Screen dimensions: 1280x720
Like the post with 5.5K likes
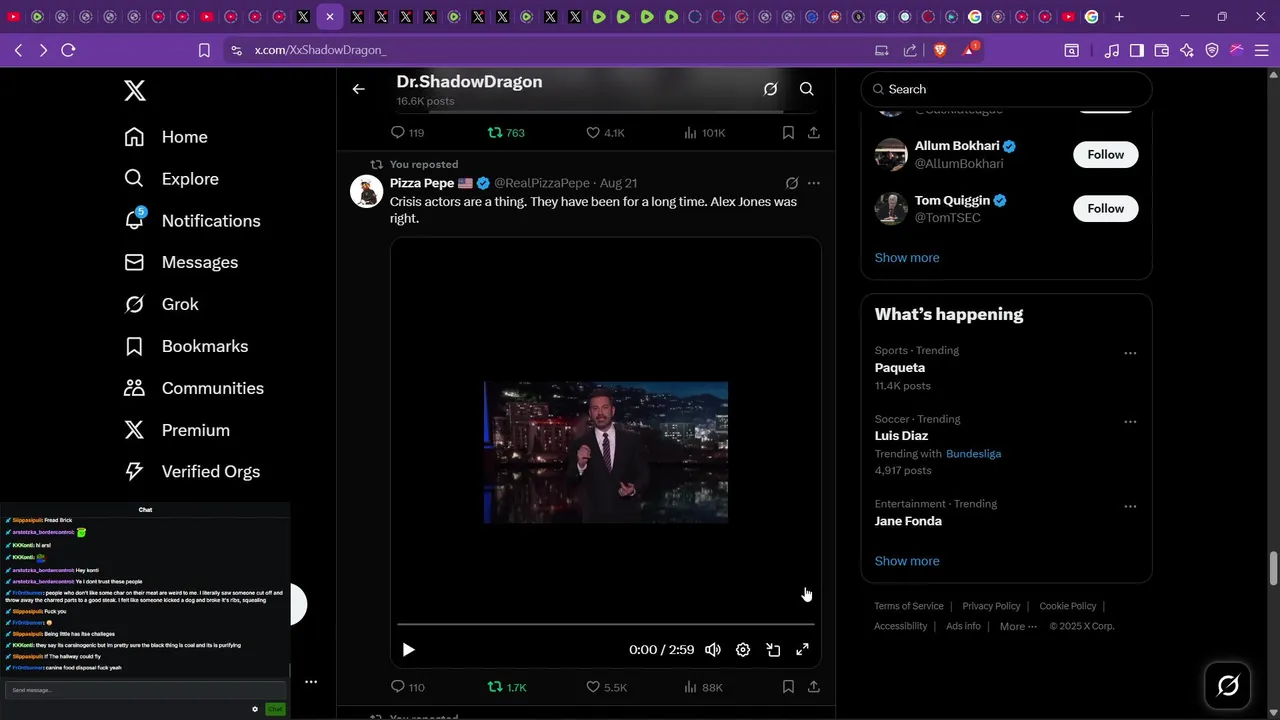point(606,687)
